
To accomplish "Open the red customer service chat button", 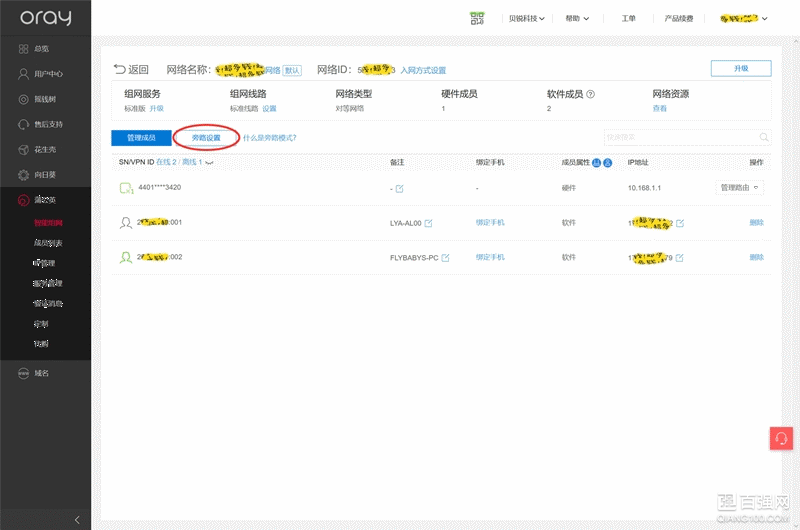I will [x=781, y=439].
